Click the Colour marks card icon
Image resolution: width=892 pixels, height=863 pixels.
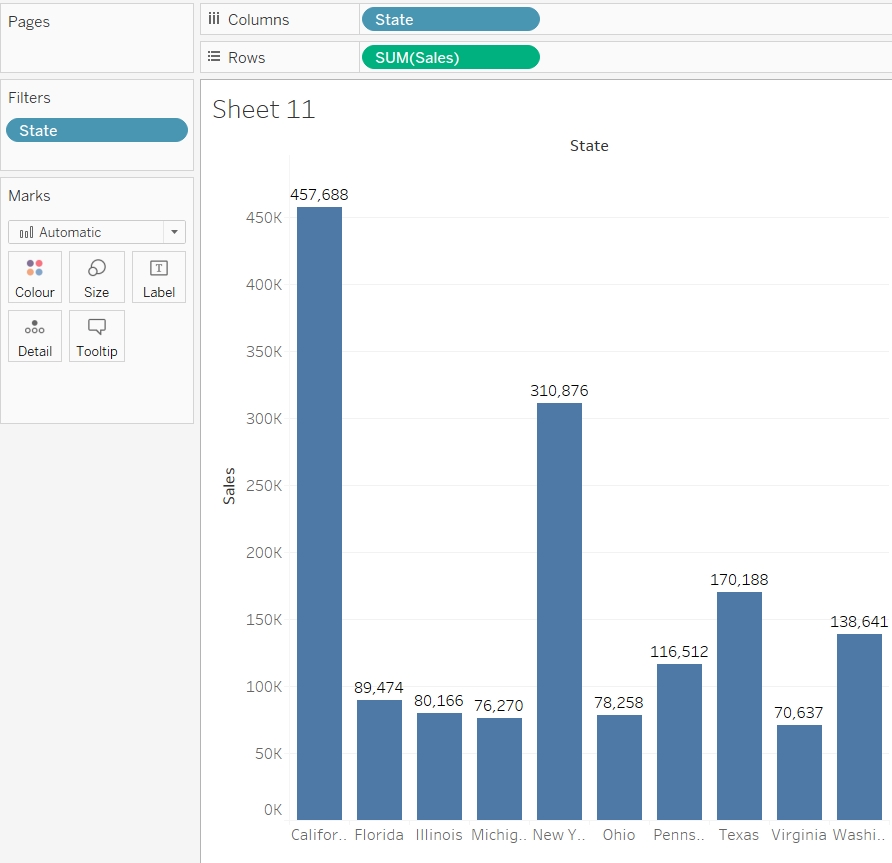[x=35, y=268]
